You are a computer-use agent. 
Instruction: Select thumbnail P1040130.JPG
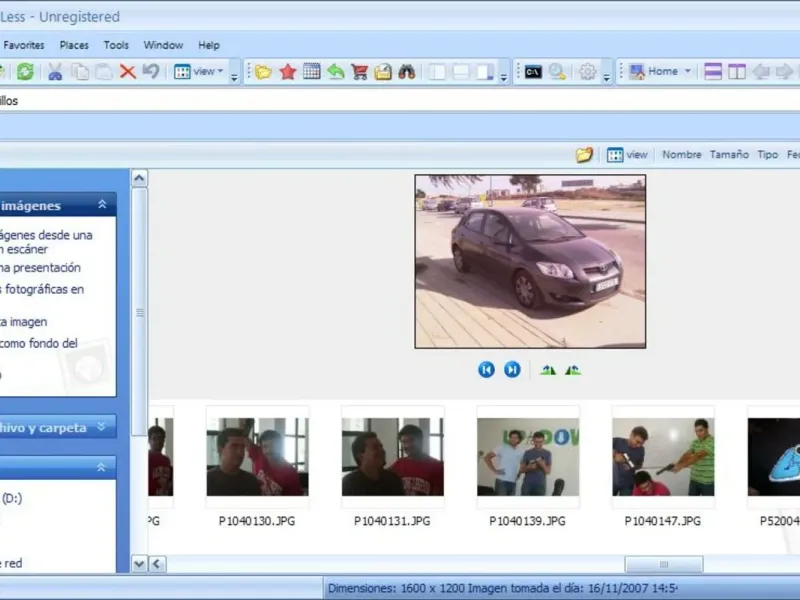click(x=257, y=457)
